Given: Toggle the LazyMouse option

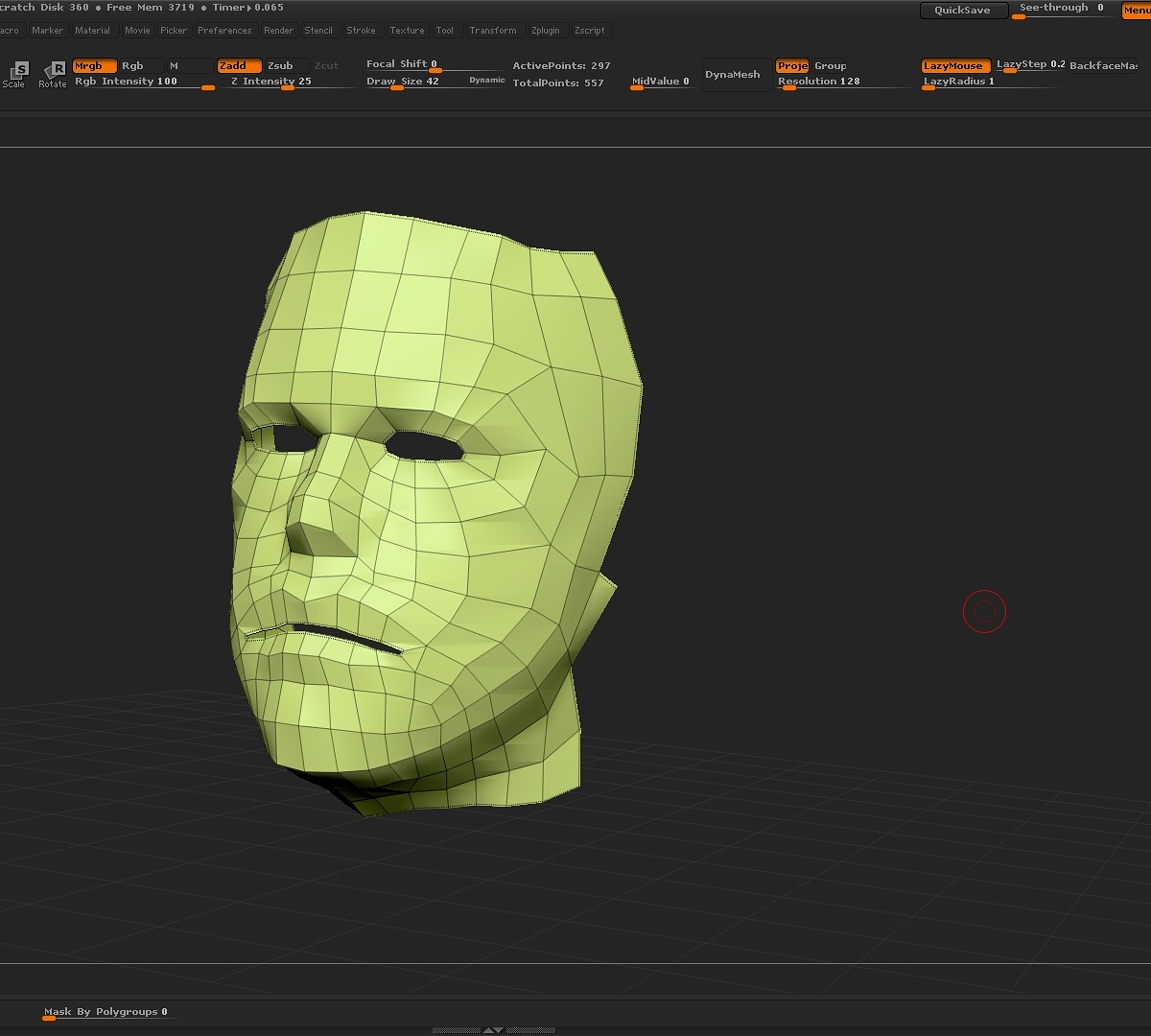Looking at the screenshot, I should [x=955, y=66].
